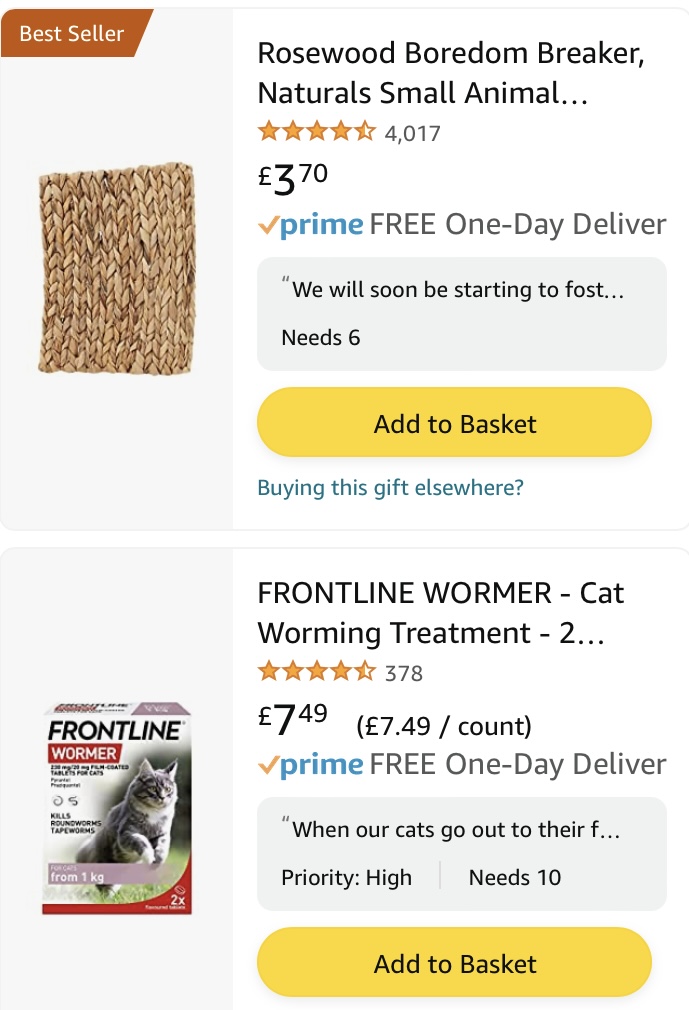689x1010 pixels.
Task: Click the Prime logo on Frontline item
Action: point(311,765)
